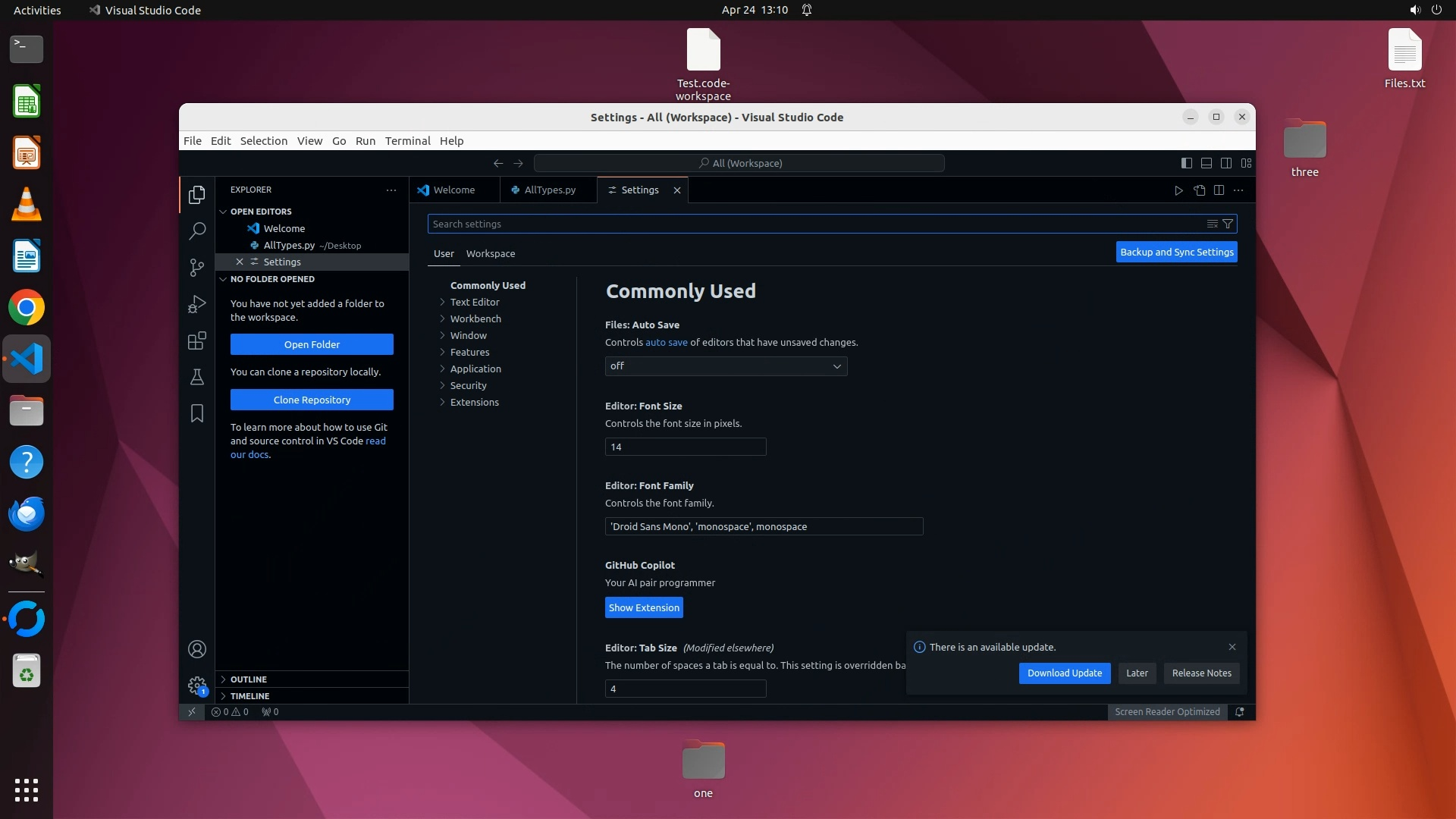This screenshot has height=819, width=1456.
Task: Open the Extensions view icon
Action: 196,340
